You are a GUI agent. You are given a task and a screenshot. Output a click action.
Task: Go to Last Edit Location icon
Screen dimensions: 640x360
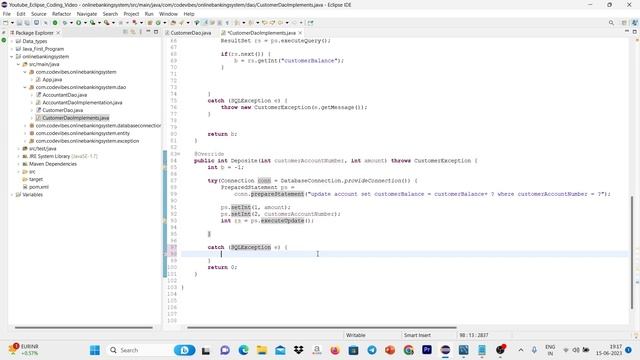coord(264,23)
